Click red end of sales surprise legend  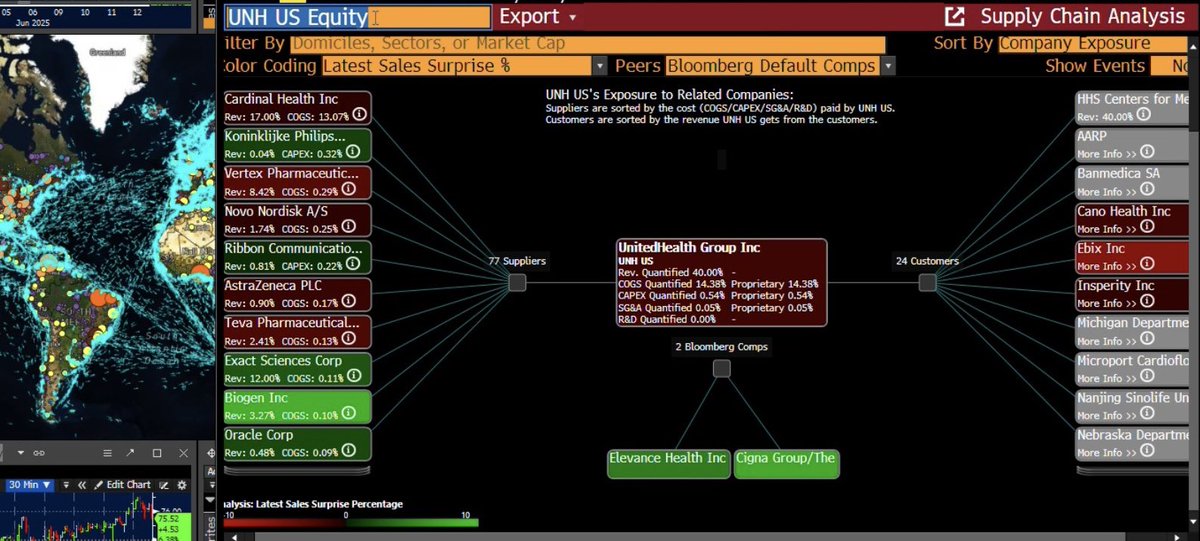(228, 522)
